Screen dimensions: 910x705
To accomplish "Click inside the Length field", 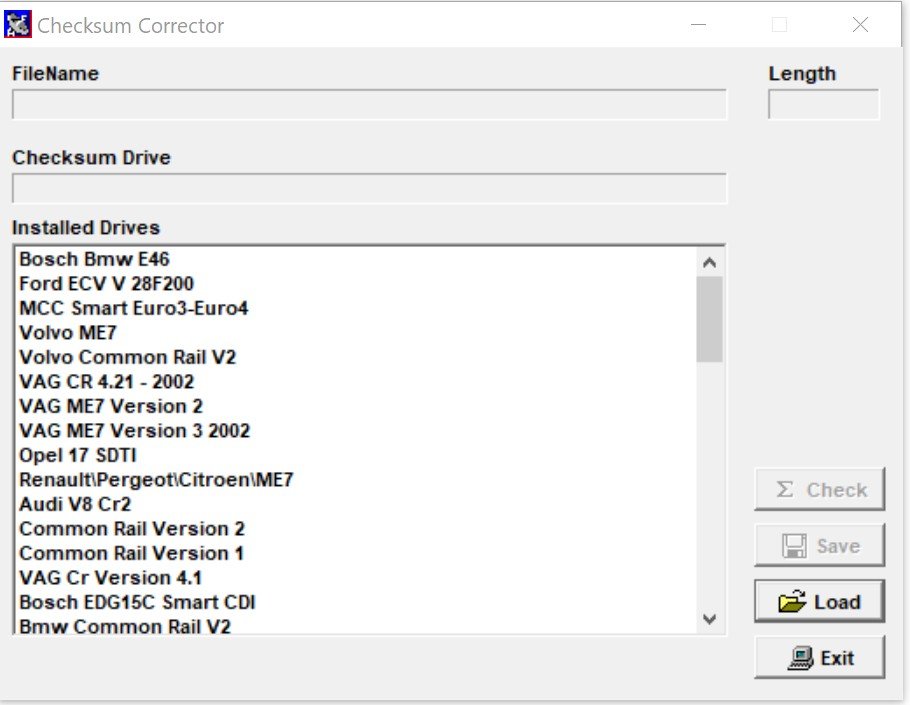I will pos(824,104).
